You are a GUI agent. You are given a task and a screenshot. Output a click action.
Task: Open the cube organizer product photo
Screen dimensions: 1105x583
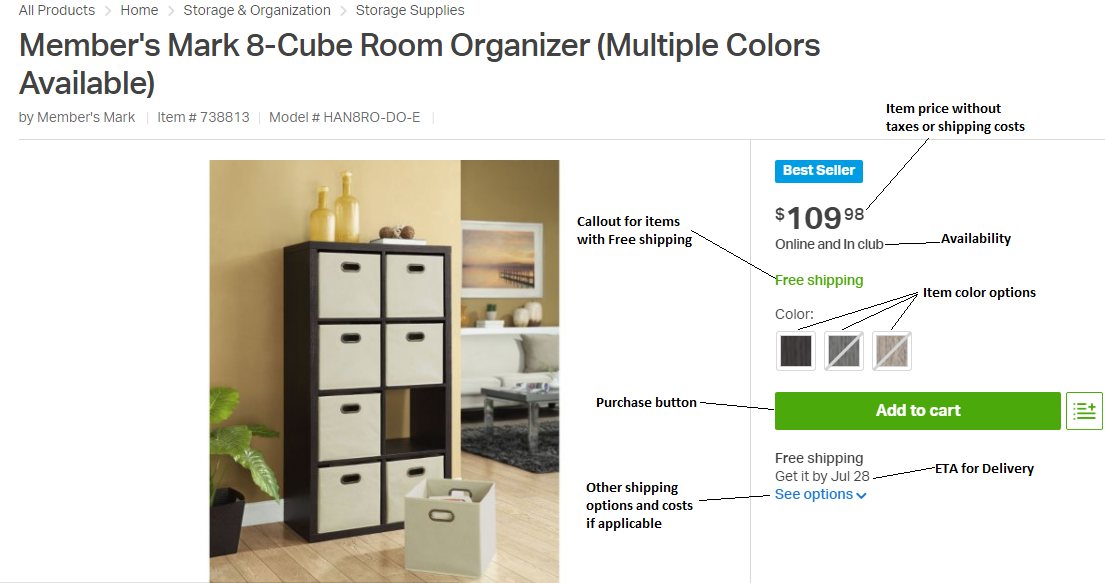[x=384, y=370]
